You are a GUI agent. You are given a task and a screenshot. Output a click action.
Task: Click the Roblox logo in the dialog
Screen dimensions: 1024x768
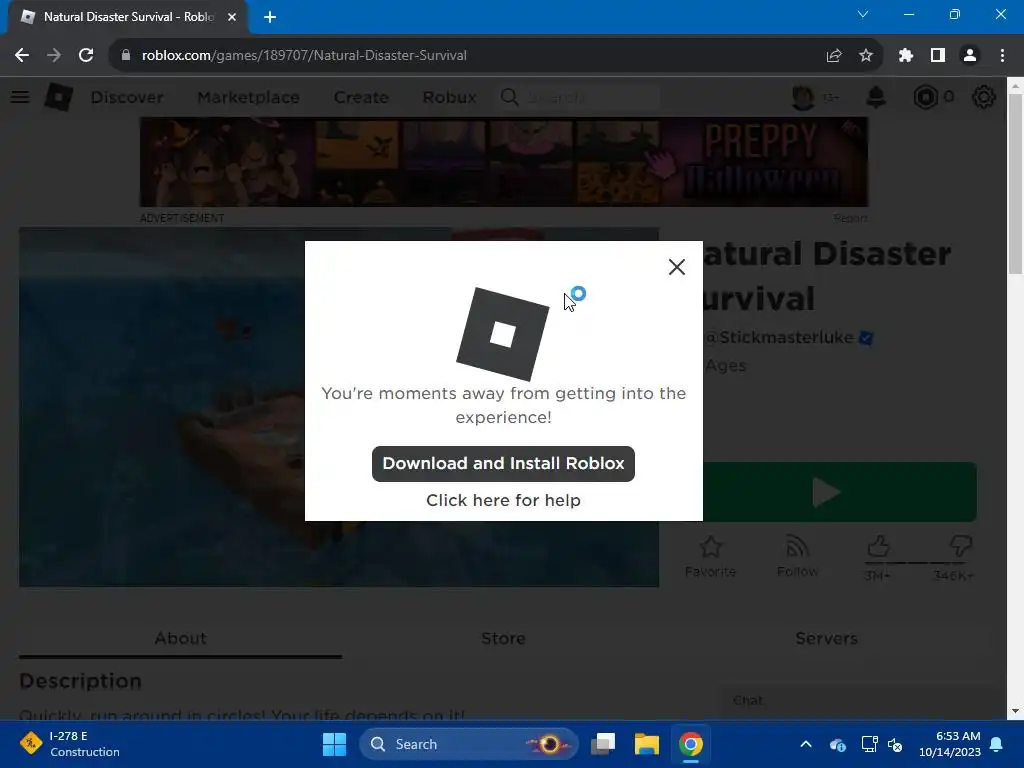502,334
